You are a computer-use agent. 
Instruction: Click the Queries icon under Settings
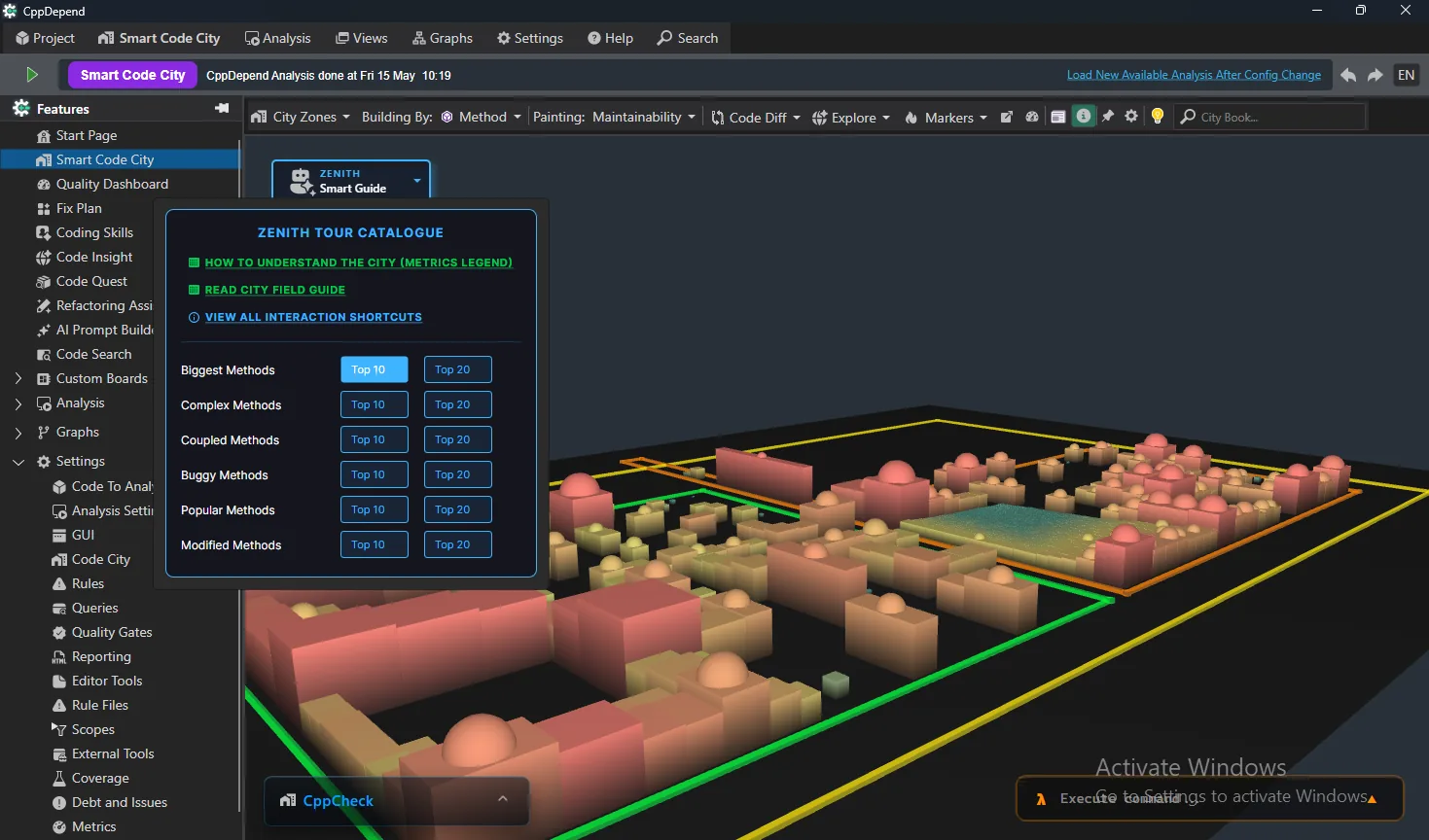(59, 608)
